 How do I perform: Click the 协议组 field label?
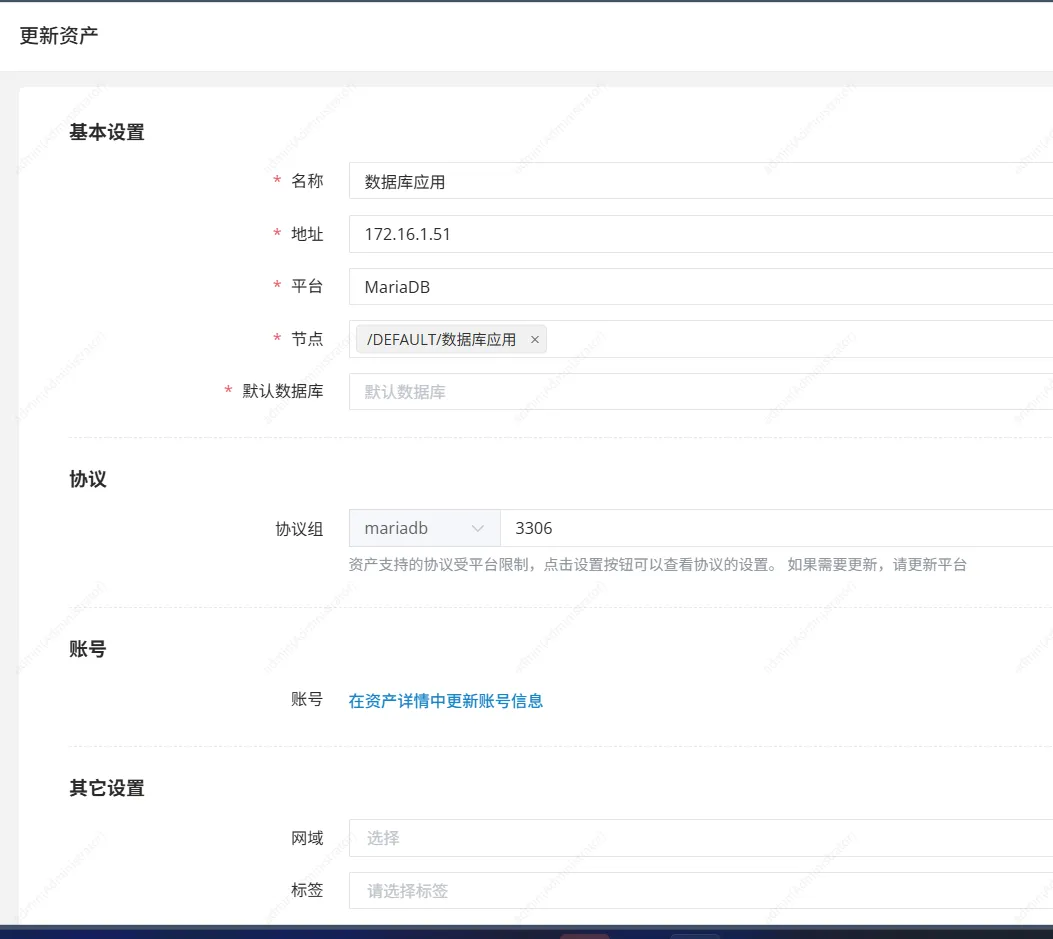[299, 529]
